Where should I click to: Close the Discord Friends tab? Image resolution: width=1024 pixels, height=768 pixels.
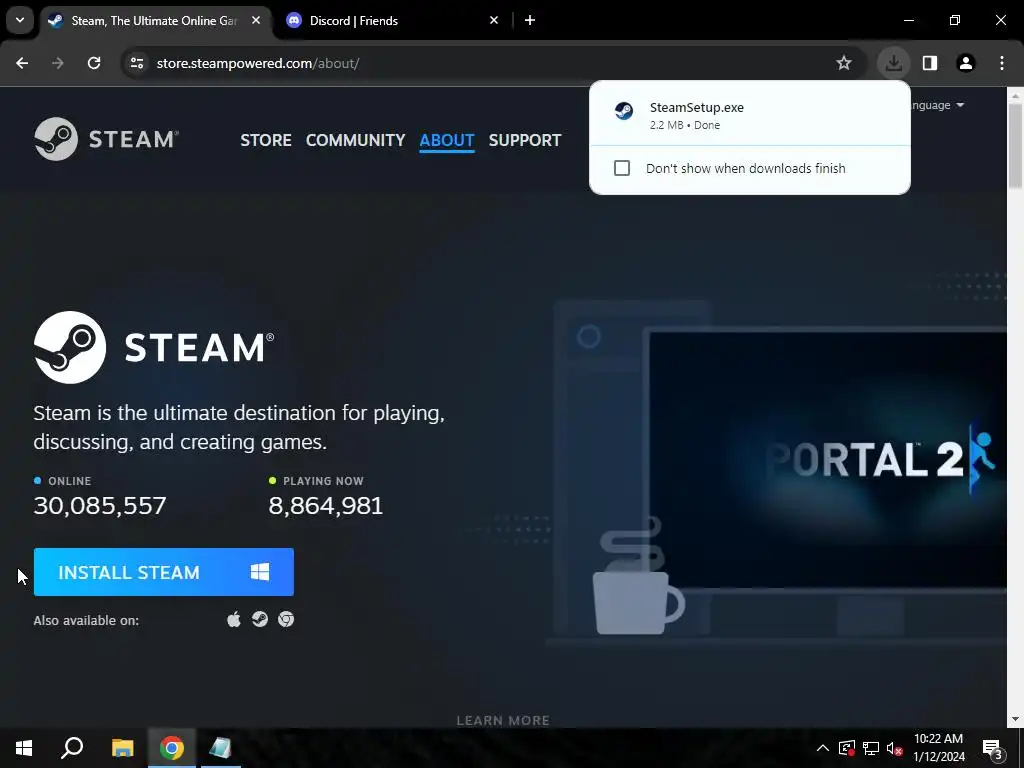pyautogui.click(x=494, y=20)
